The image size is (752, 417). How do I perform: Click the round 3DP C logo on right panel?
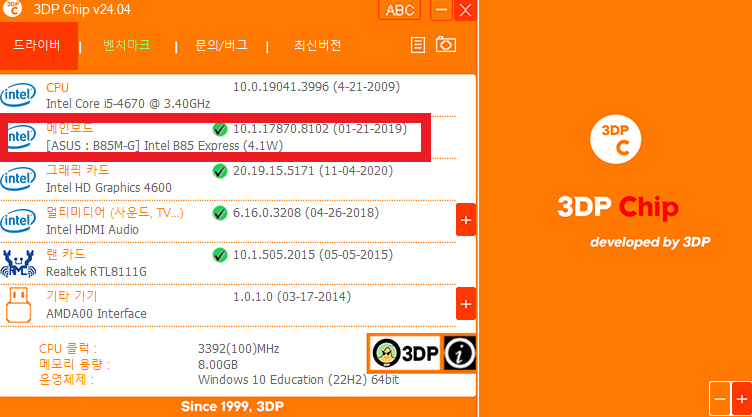point(615,139)
